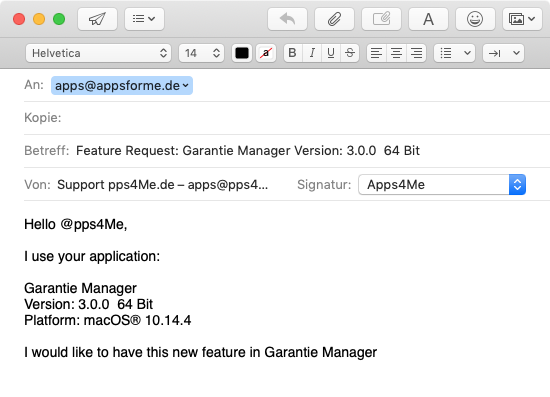550x397 pixels.
Task: Click the body line 'Garantie Manager'
Action: point(80,288)
